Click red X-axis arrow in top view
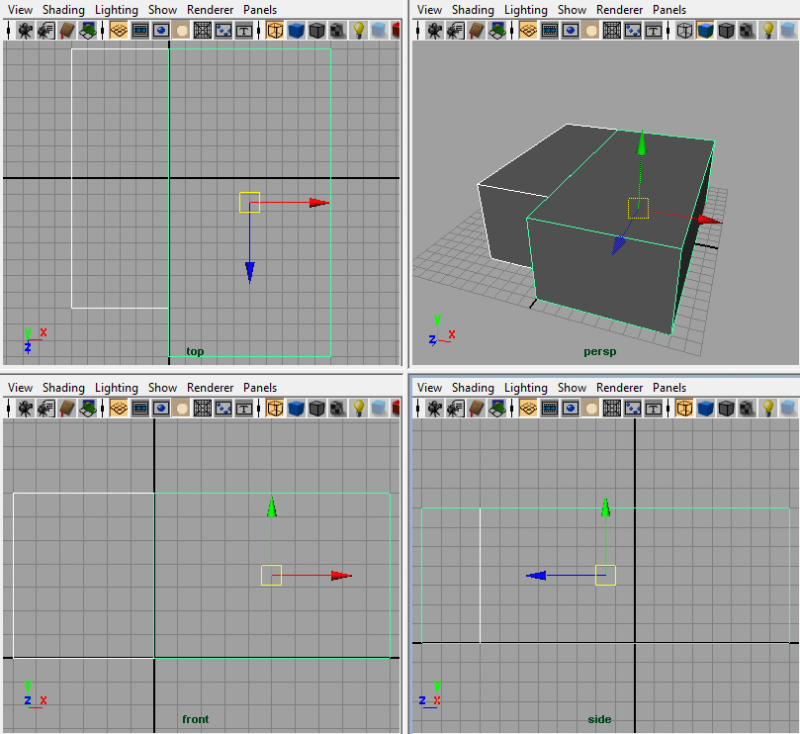The height and width of the screenshot is (734, 800). click(x=318, y=203)
